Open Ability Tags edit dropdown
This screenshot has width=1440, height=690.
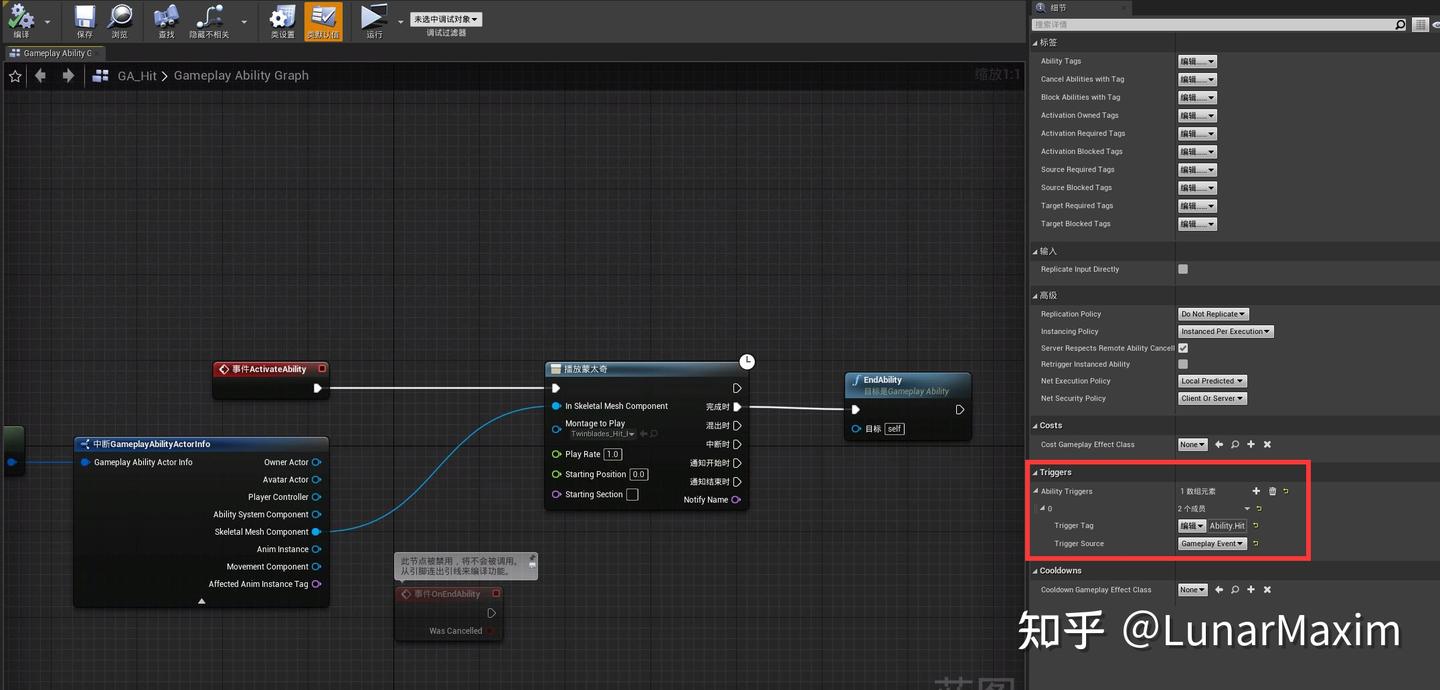[1197, 61]
